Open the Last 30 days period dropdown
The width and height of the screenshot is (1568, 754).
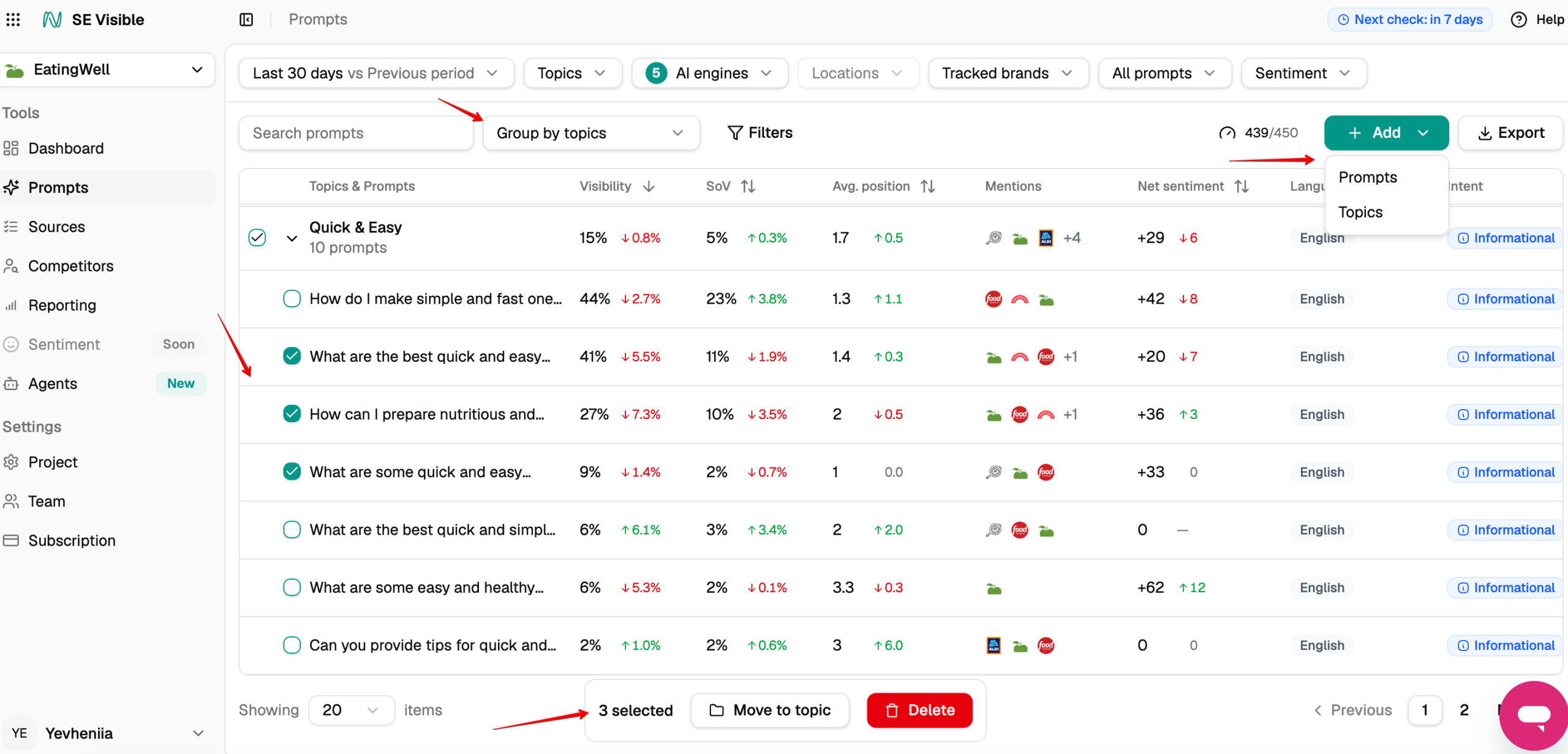376,74
